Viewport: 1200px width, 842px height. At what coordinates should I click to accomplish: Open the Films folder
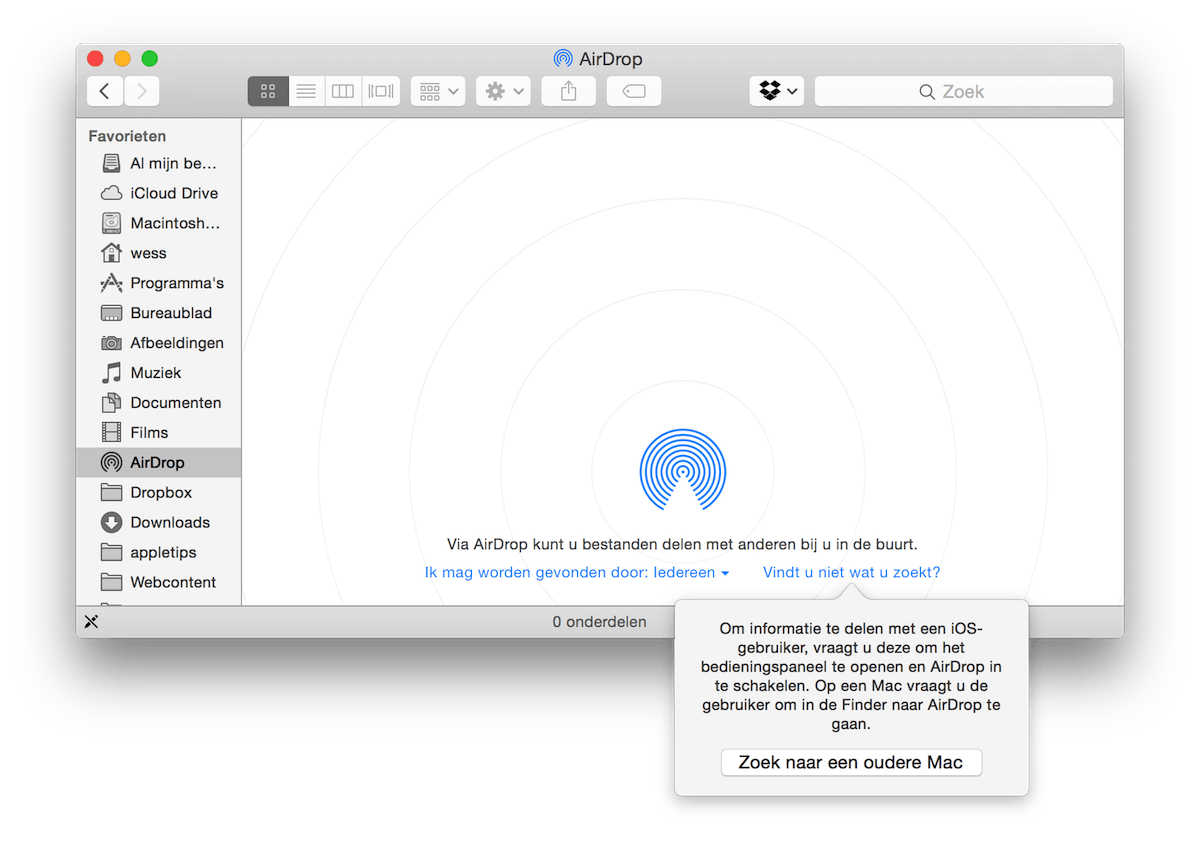click(159, 433)
